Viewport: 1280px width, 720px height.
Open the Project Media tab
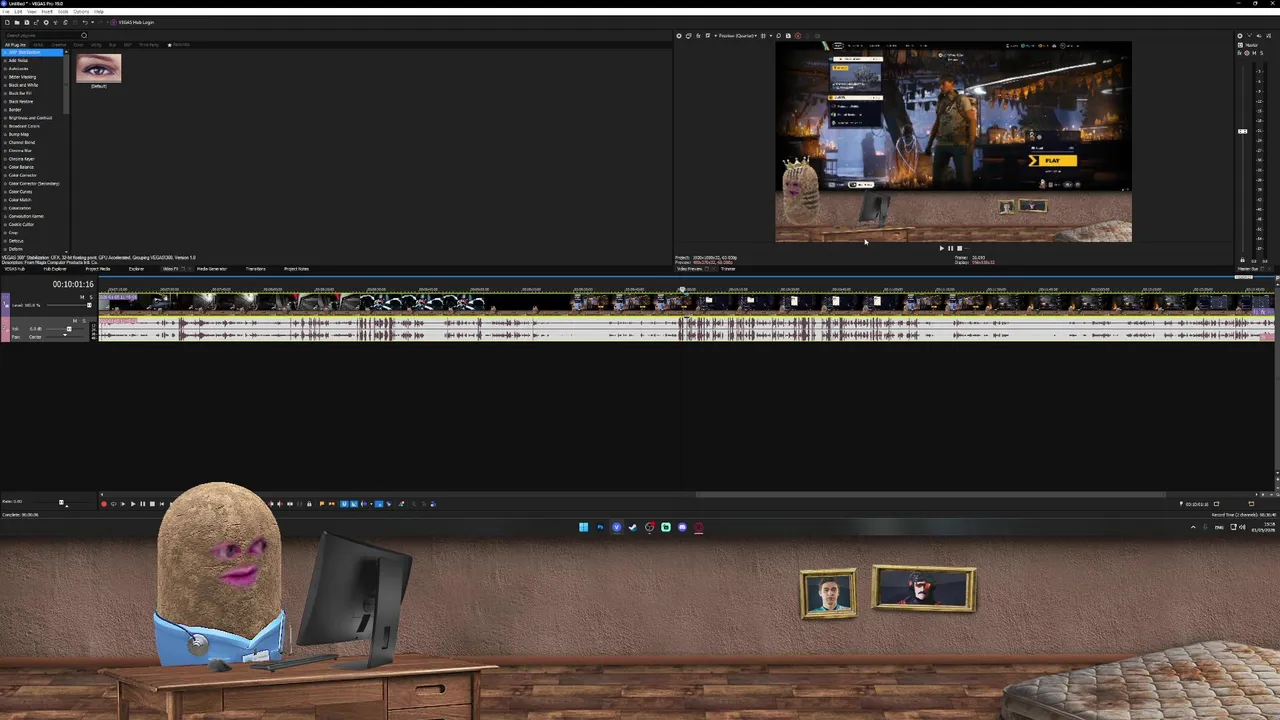tap(98, 269)
